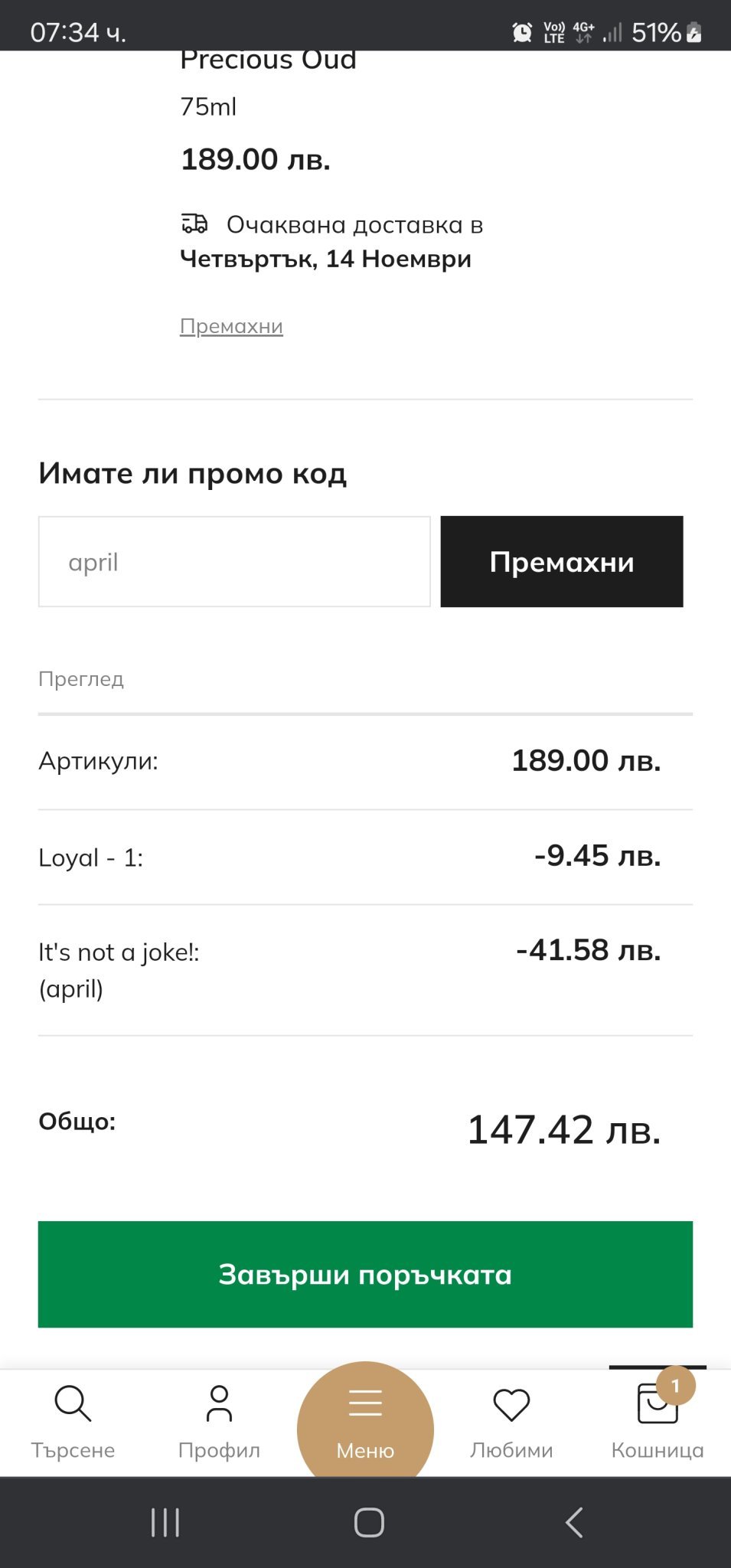This screenshot has height=1568, width=731.
Task: Click underlined Премахни link under product
Action: [x=231, y=326]
